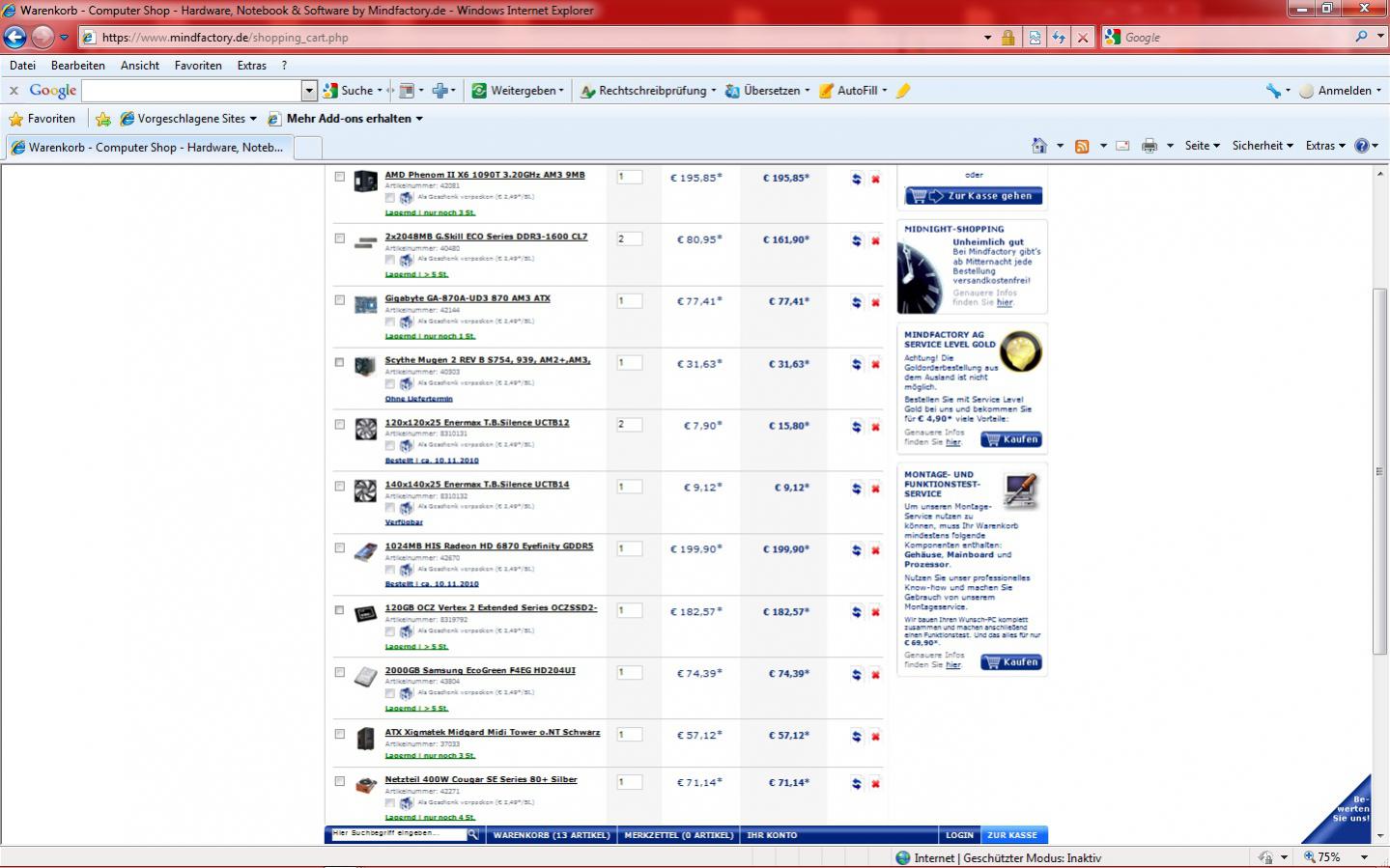
Task: Click the vertical page scrollbar
Action: (1380, 473)
